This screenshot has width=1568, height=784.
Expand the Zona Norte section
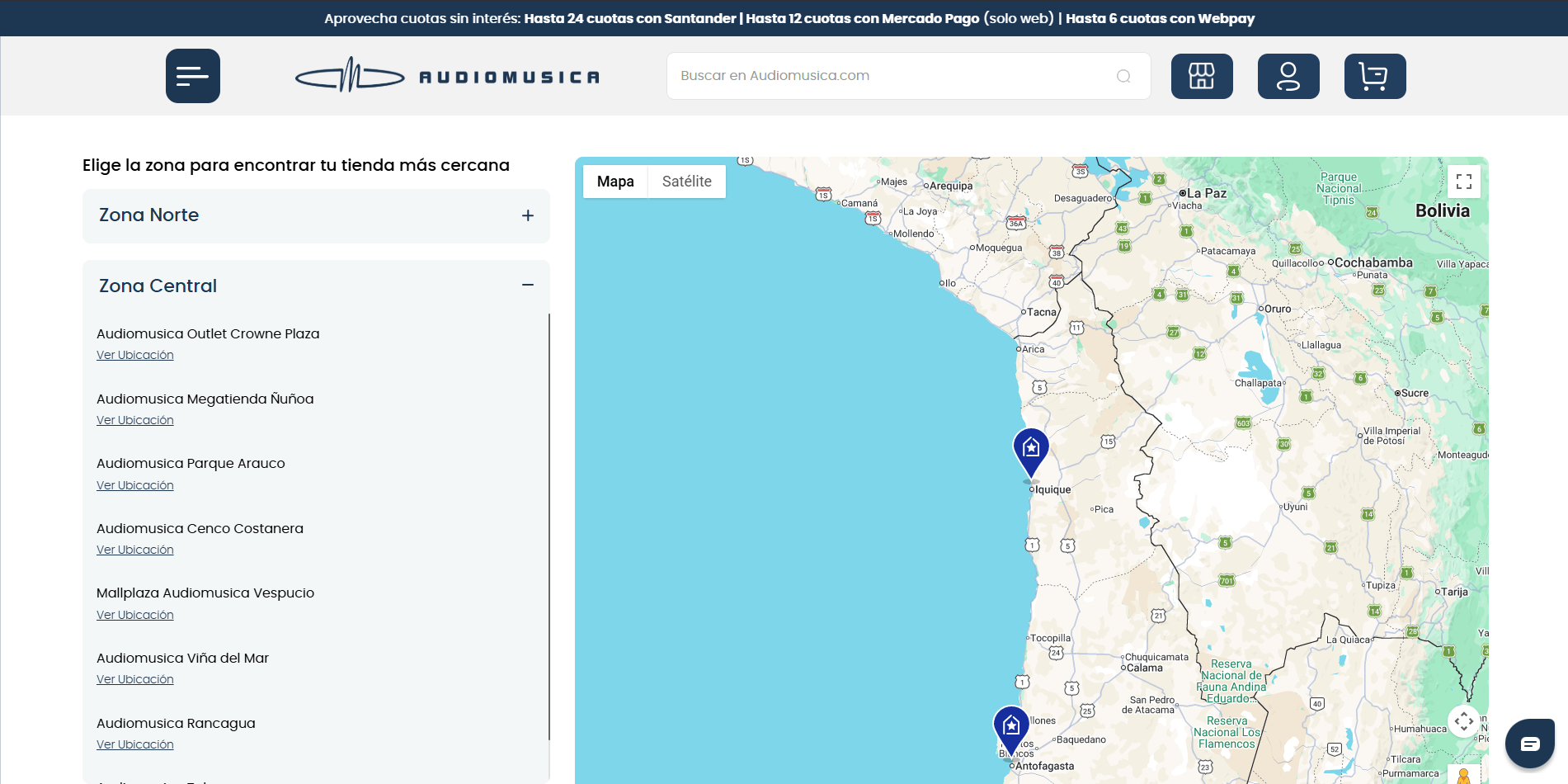316,215
